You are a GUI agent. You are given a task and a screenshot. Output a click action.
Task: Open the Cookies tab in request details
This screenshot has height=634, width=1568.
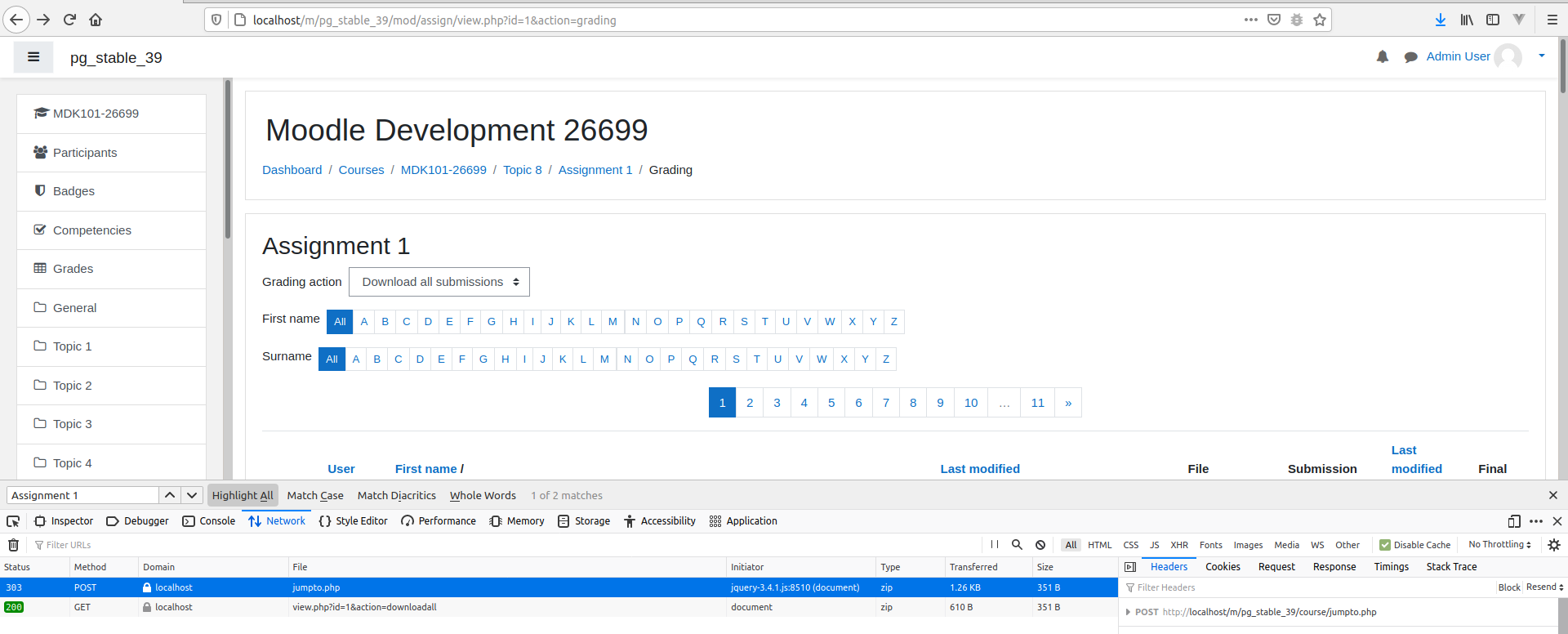pyautogui.click(x=1223, y=567)
